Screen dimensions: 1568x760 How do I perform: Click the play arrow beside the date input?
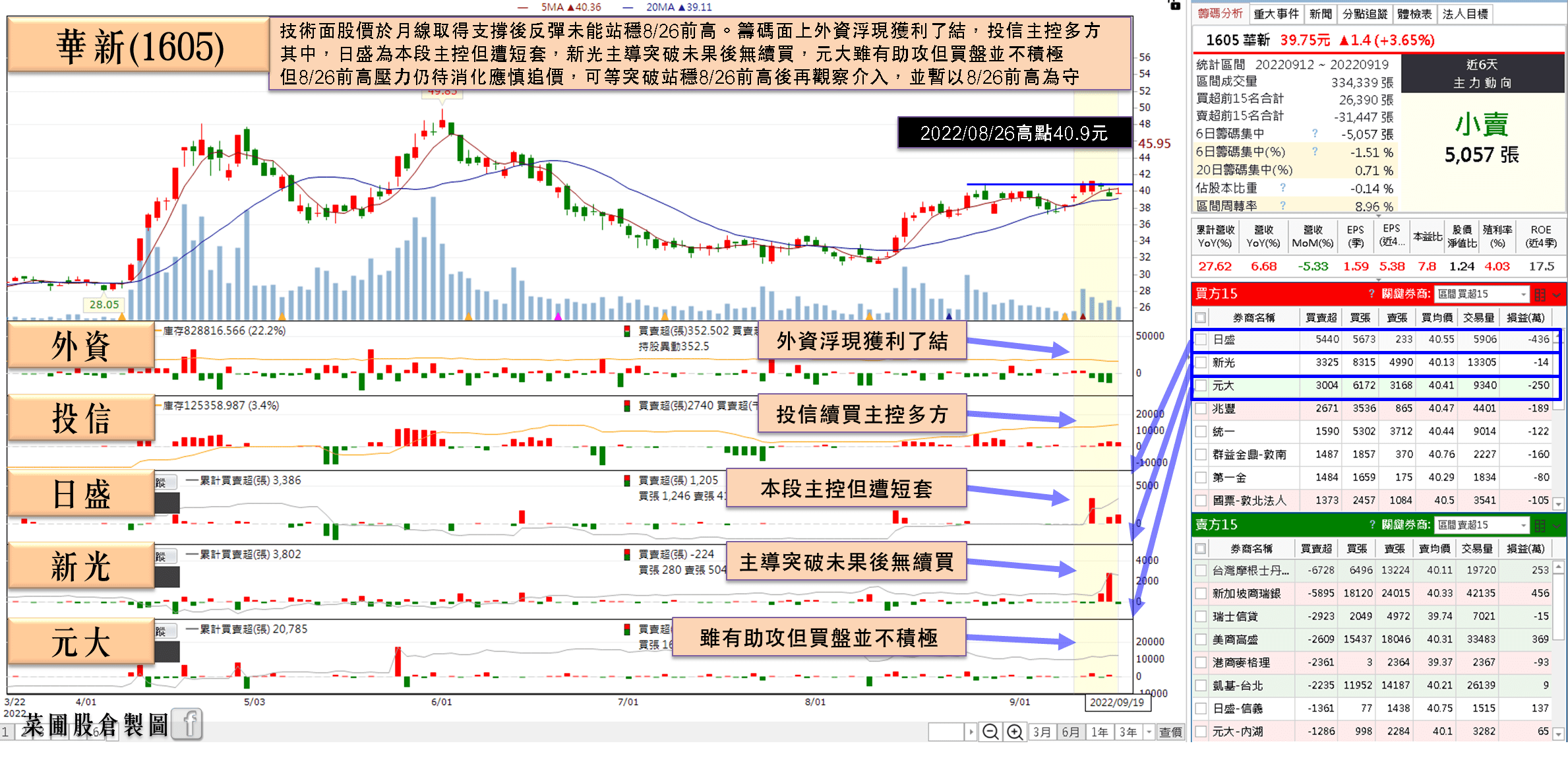point(971,732)
